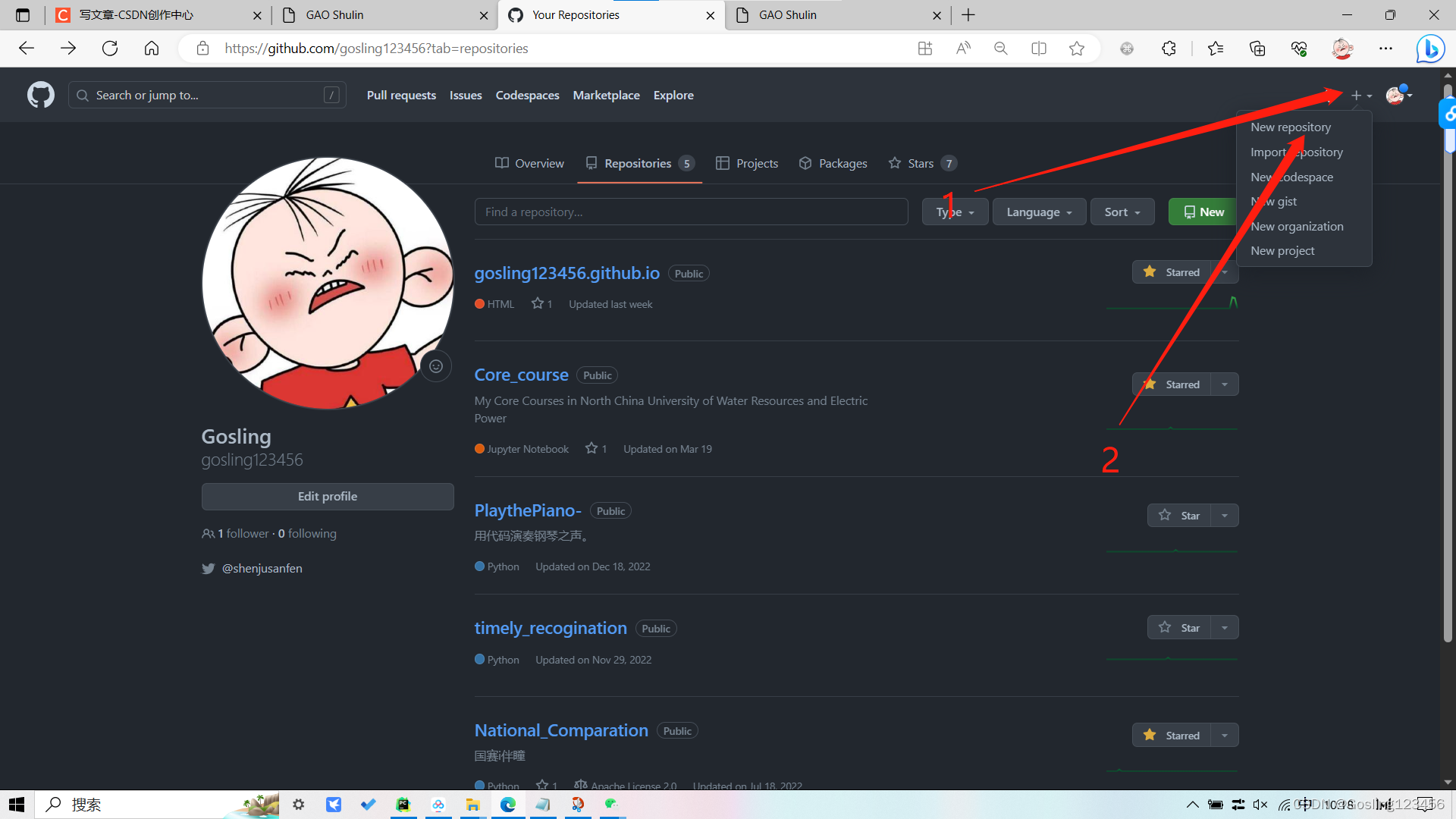This screenshot has width=1456, height=819.
Task: Open the PlaythePiano- repository link
Action: point(528,510)
